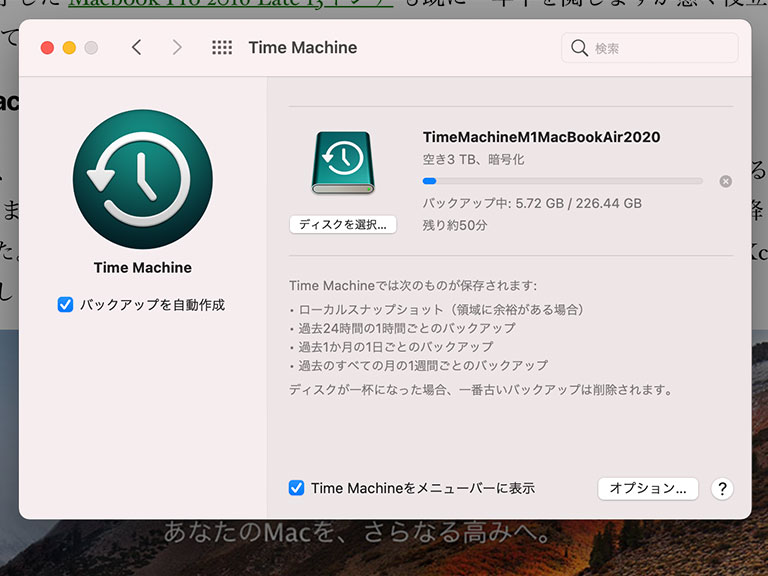Click the magnifying glass search icon
Image resolution: width=768 pixels, height=576 pixels.
point(579,48)
